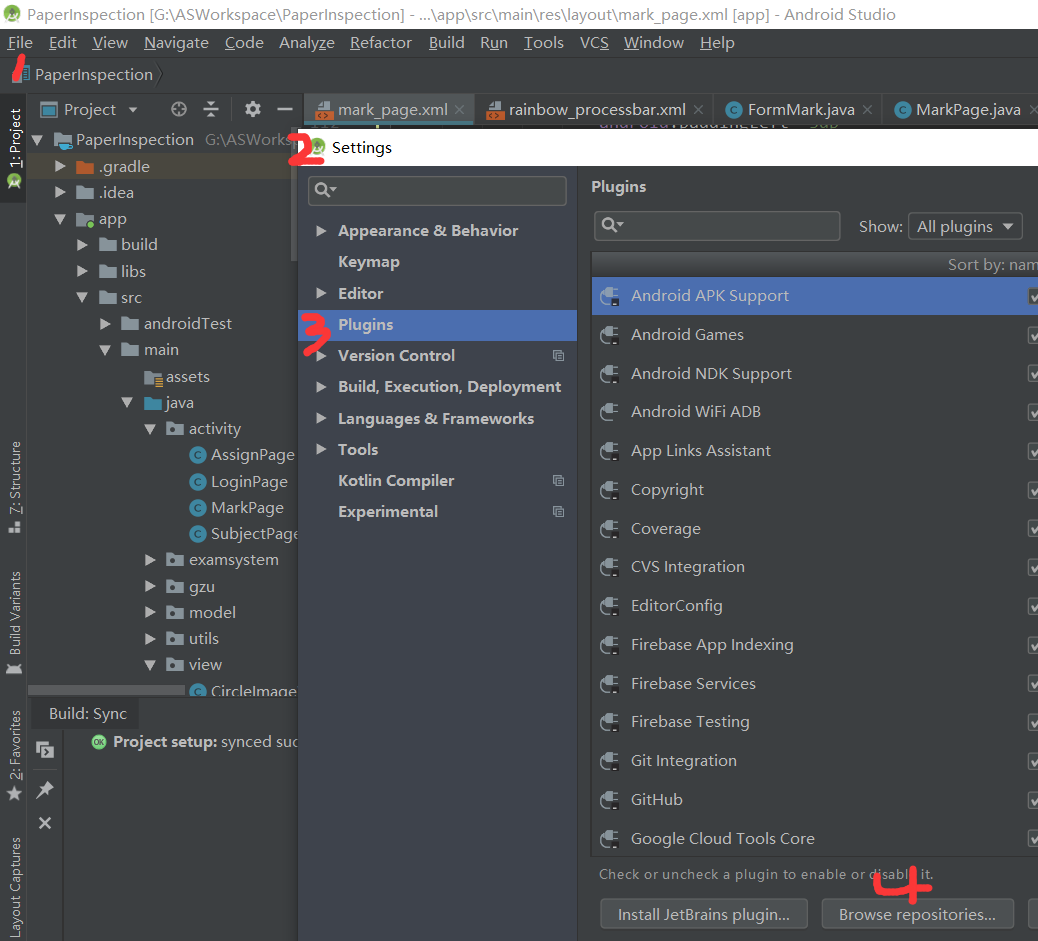
Task: Switch to rainbow_processbar.xml tab
Action: pyautogui.click(x=596, y=110)
